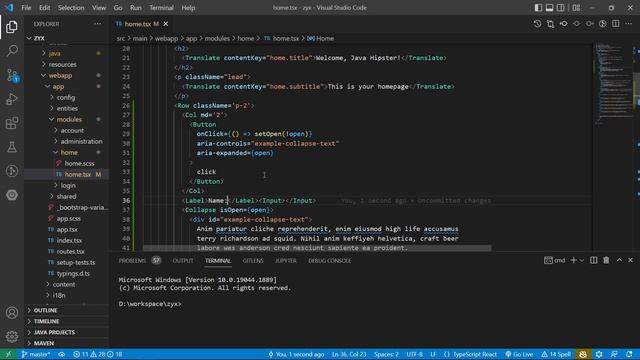Switch to the Jupyter panel tab
The width and height of the screenshot is (640, 360).
click(286, 260)
